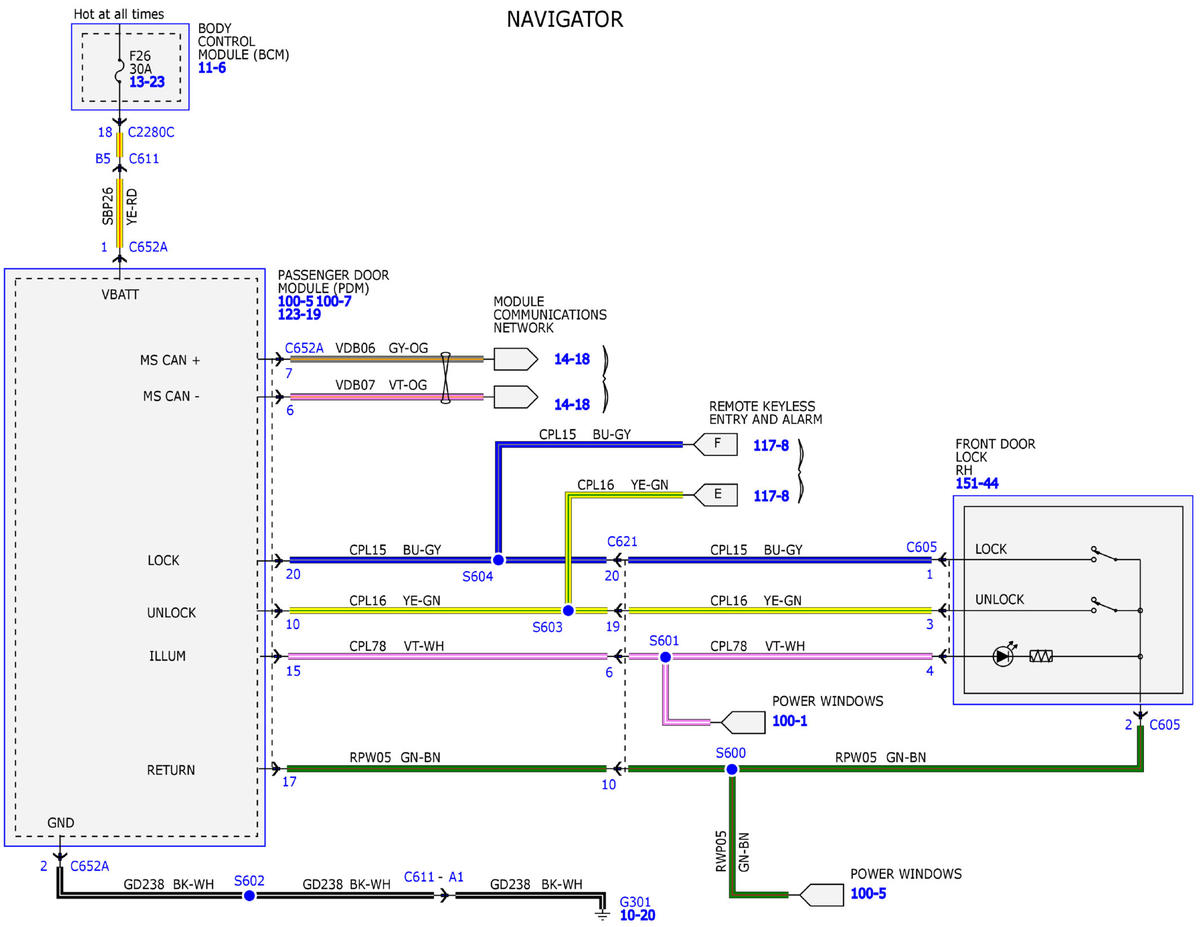The width and height of the screenshot is (1200, 927).
Task: Open the 100-7 PDM reference link
Action: point(334,300)
